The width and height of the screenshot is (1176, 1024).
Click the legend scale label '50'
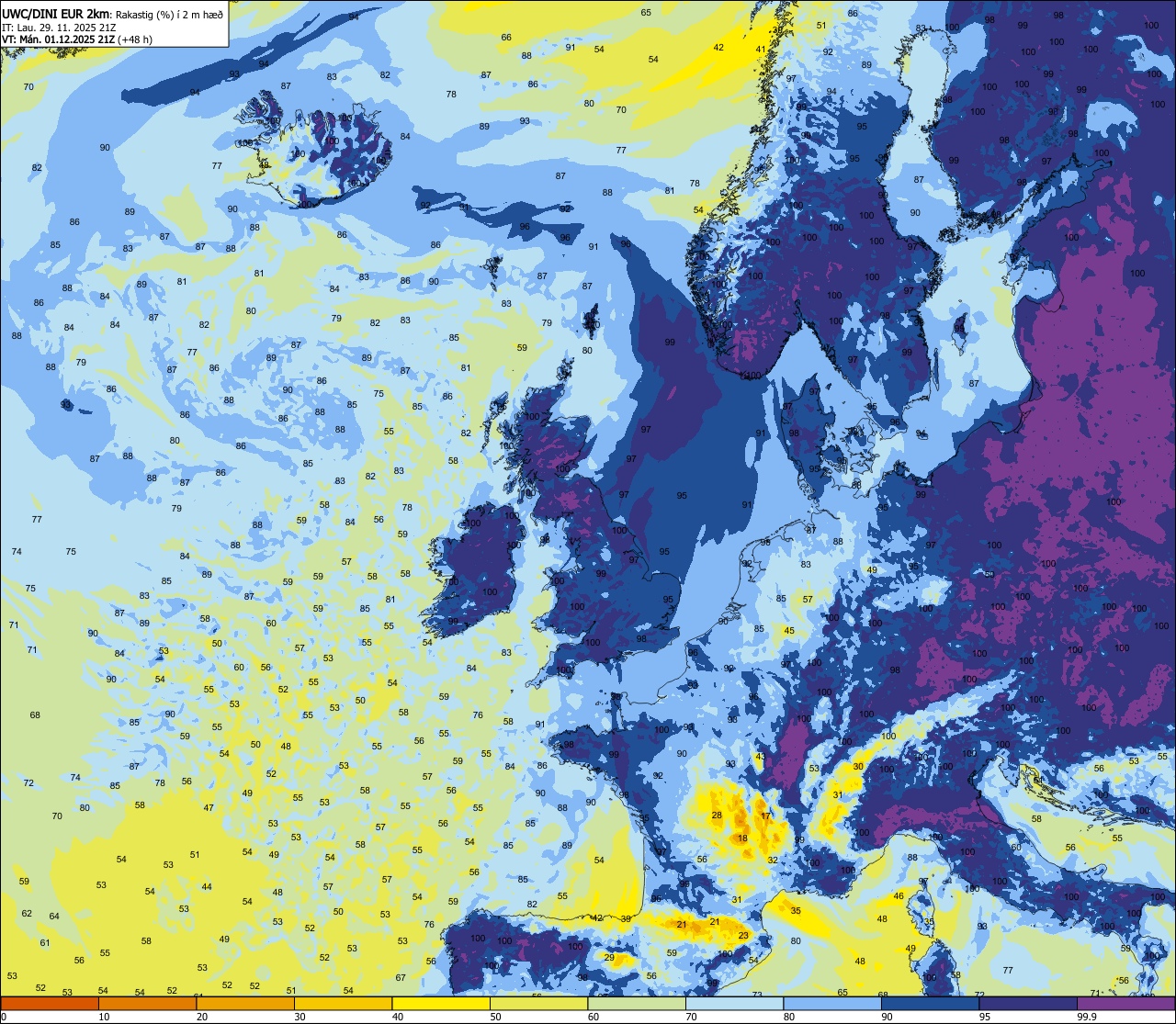pos(495,1017)
